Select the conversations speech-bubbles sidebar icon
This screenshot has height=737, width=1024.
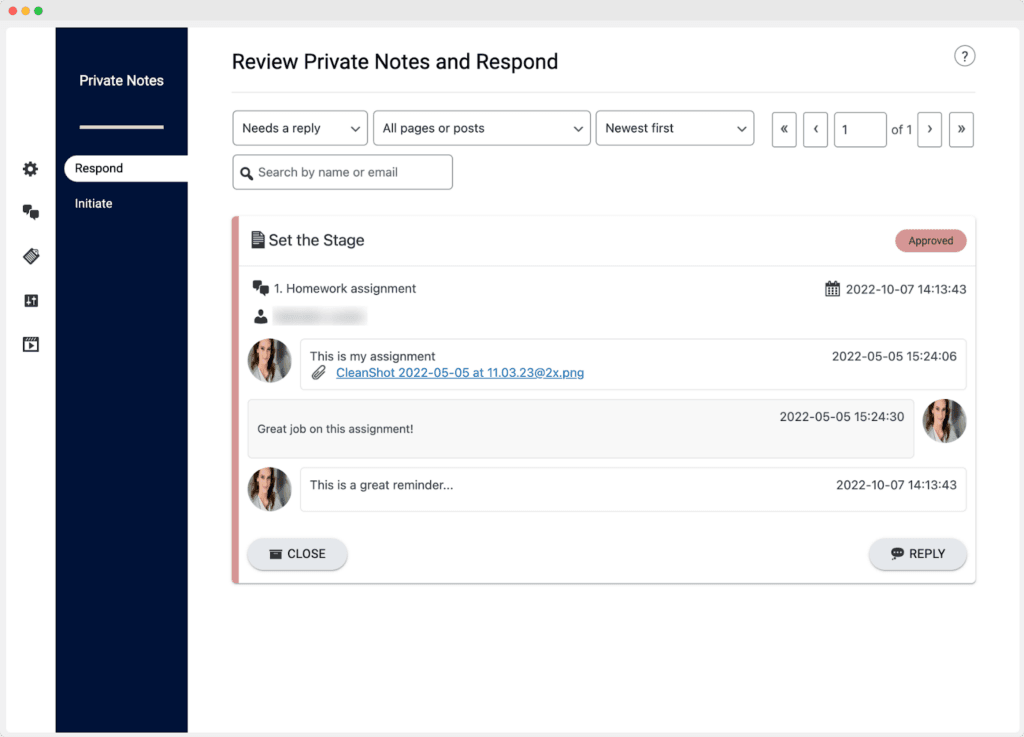[30, 212]
